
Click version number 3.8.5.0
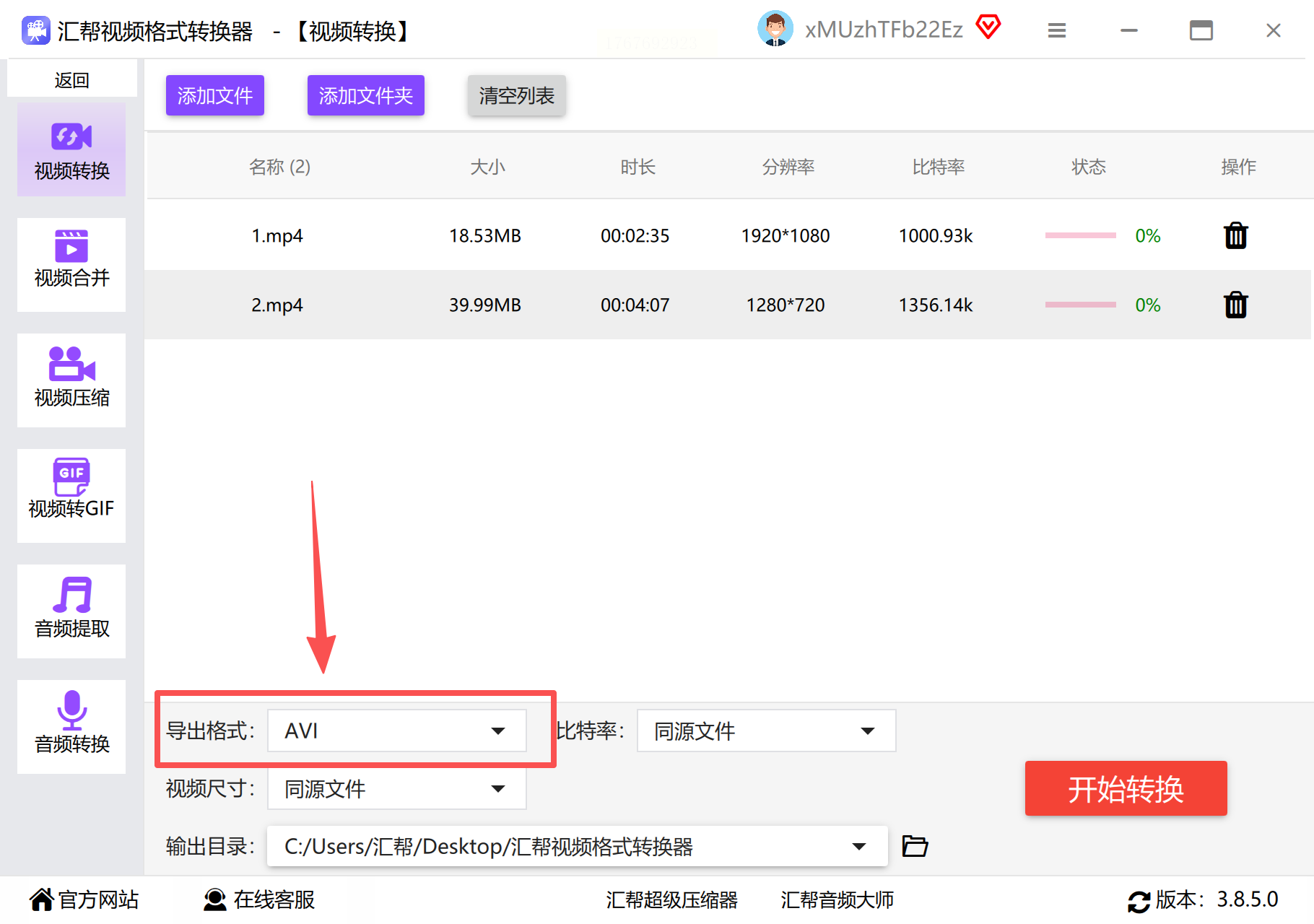coord(1248,899)
